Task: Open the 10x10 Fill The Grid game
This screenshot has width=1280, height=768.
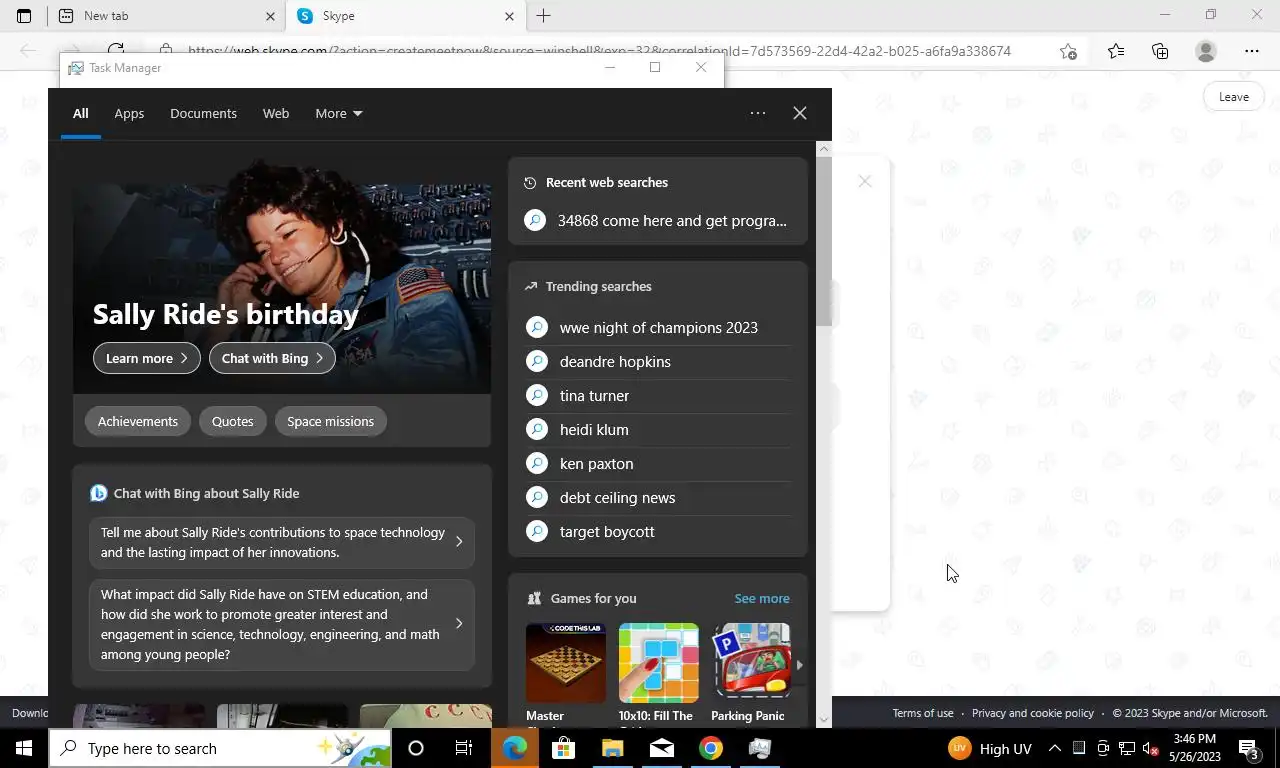Action: click(x=659, y=663)
